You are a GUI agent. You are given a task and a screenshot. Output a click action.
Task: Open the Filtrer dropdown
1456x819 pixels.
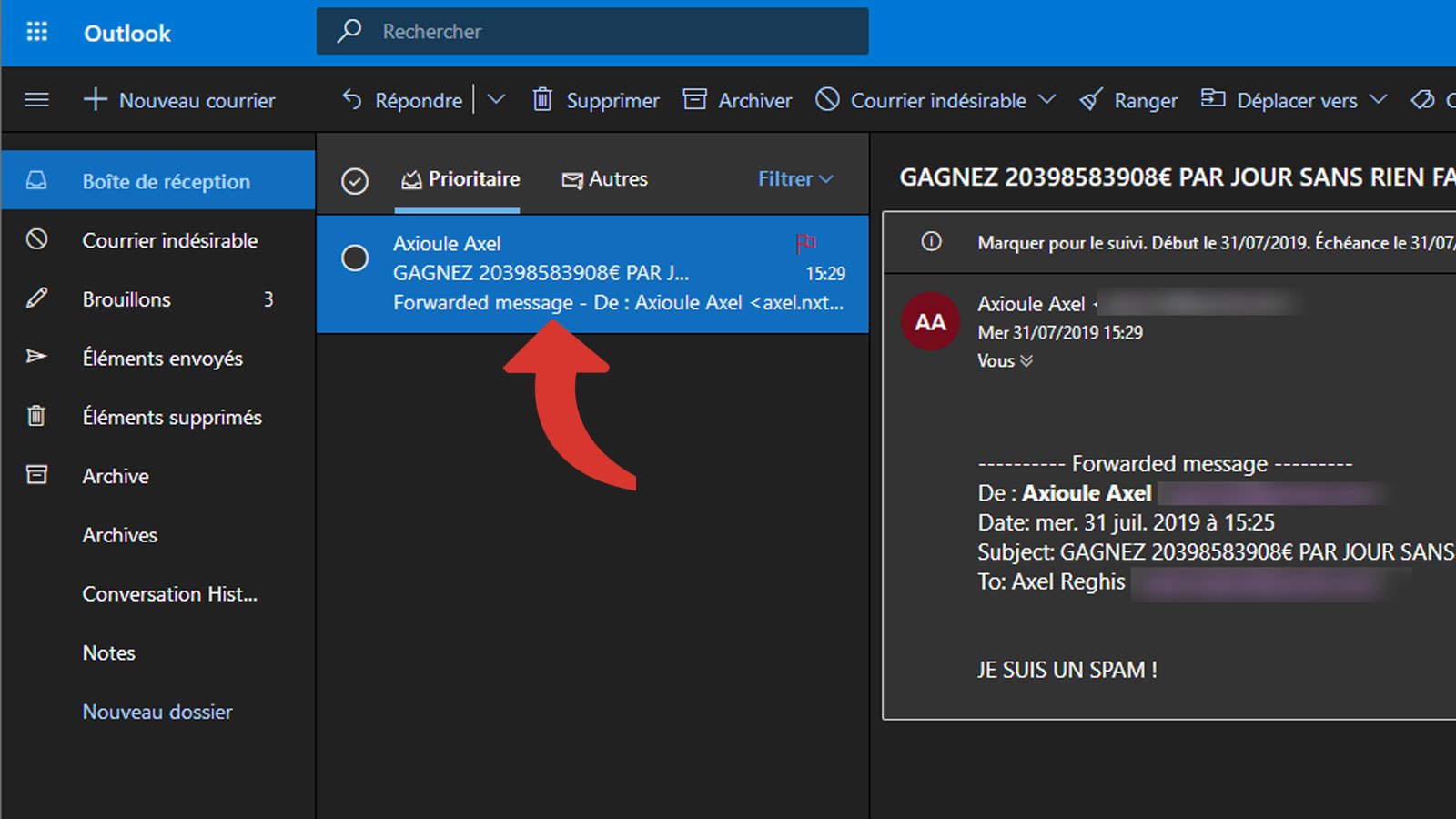794,178
